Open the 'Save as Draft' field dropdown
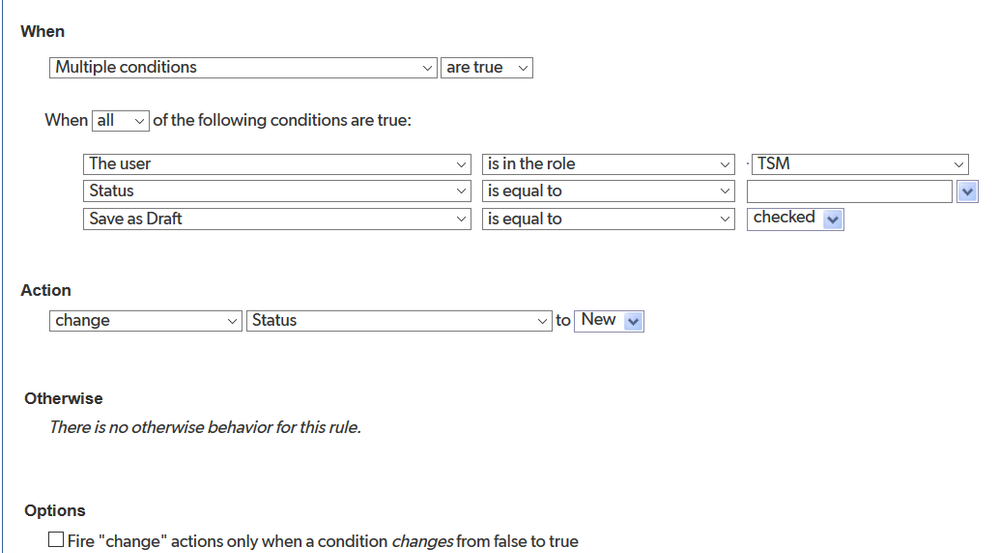The width and height of the screenshot is (999, 553). tap(277, 219)
